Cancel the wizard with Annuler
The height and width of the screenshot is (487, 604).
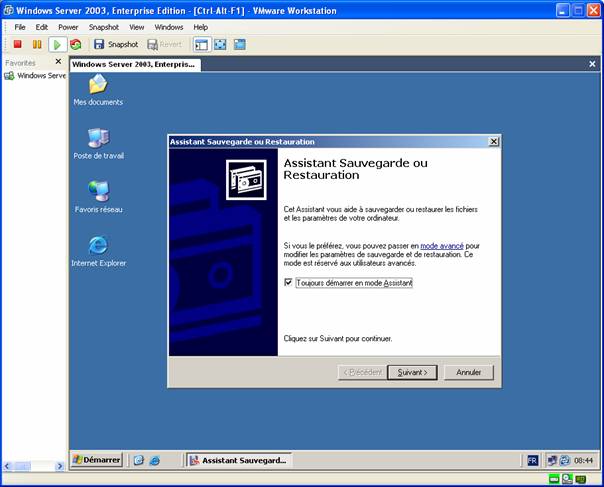(468, 372)
